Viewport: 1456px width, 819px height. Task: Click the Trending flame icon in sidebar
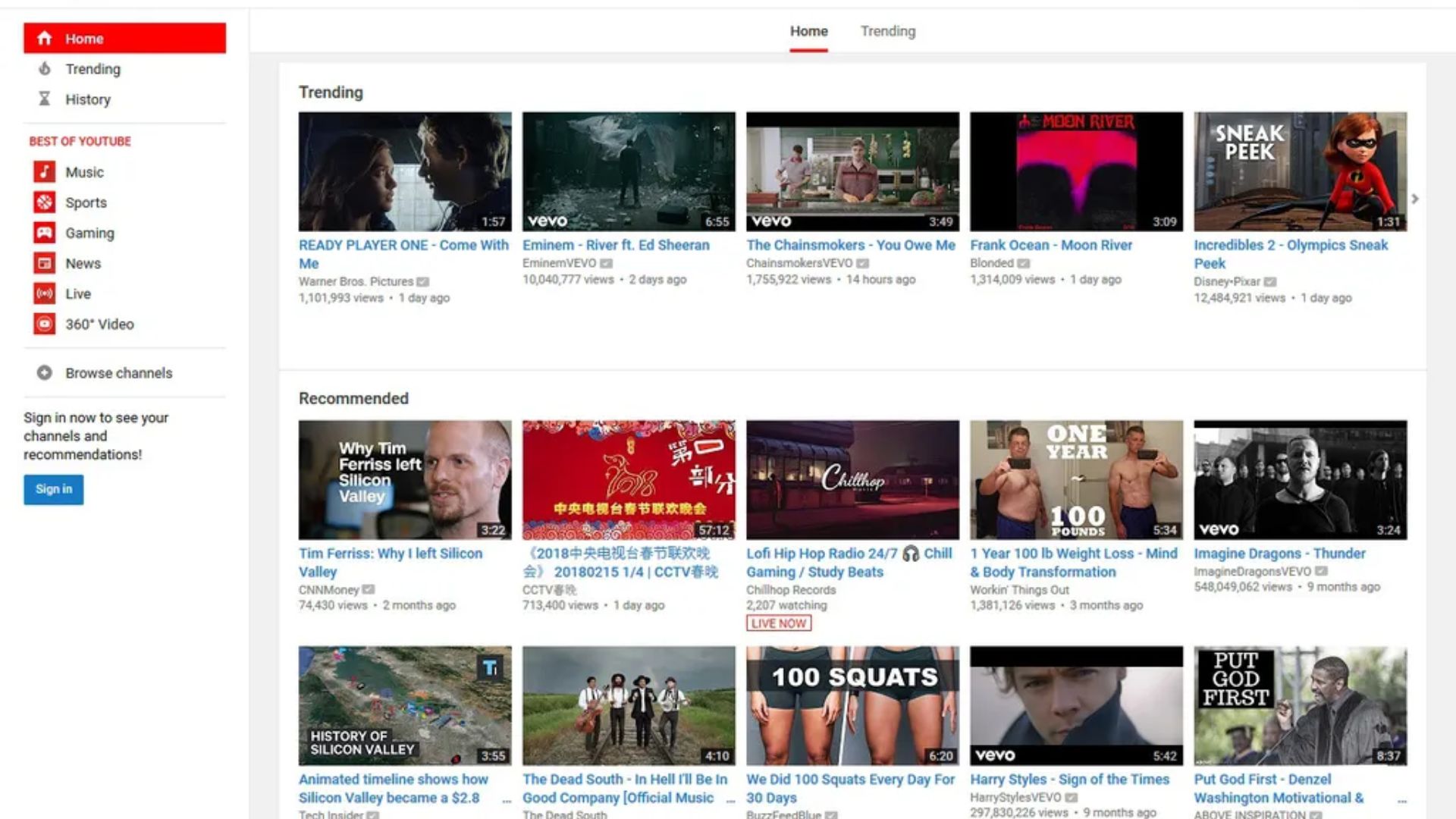point(45,68)
